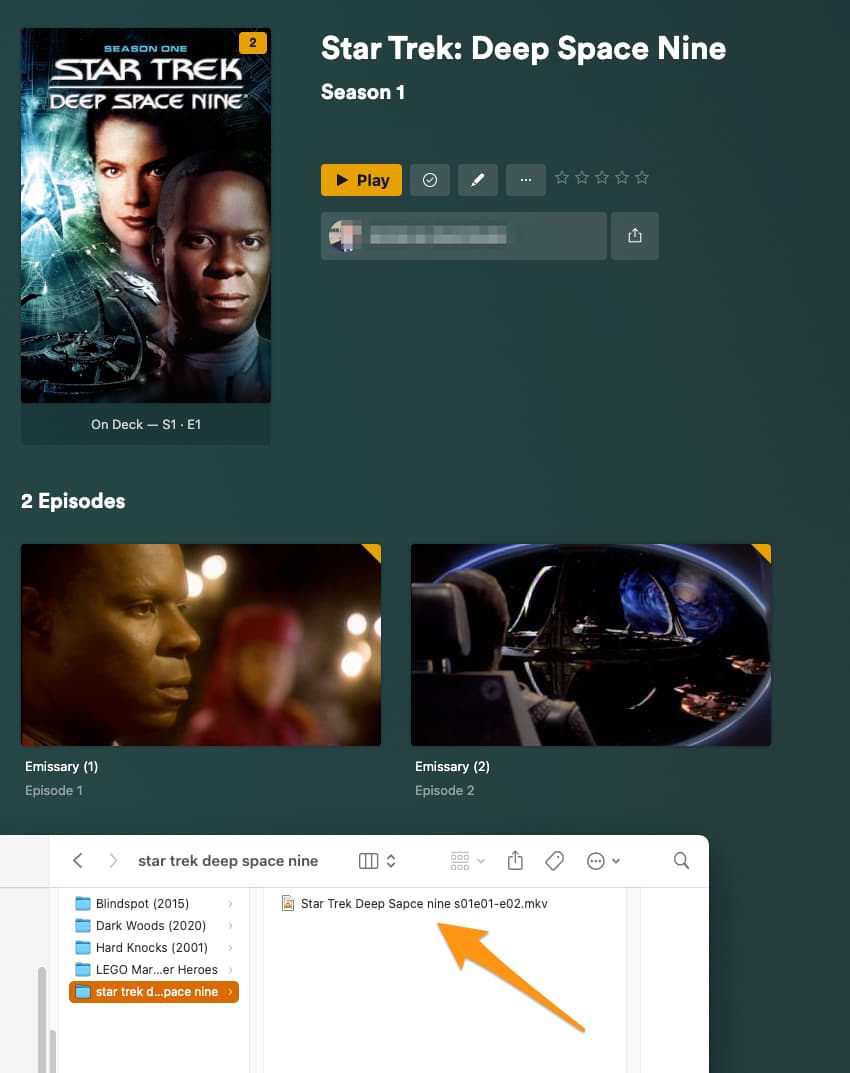Viewport: 850px width, 1073px height.
Task: Expand LEGO Mar...er Heroes folder chevron
Action: pyautogui.click(x=230, y=970)
